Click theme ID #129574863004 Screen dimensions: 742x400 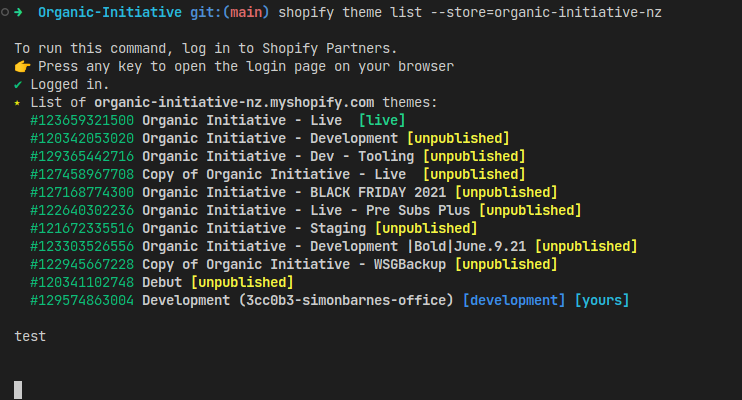tap(82, 300)
